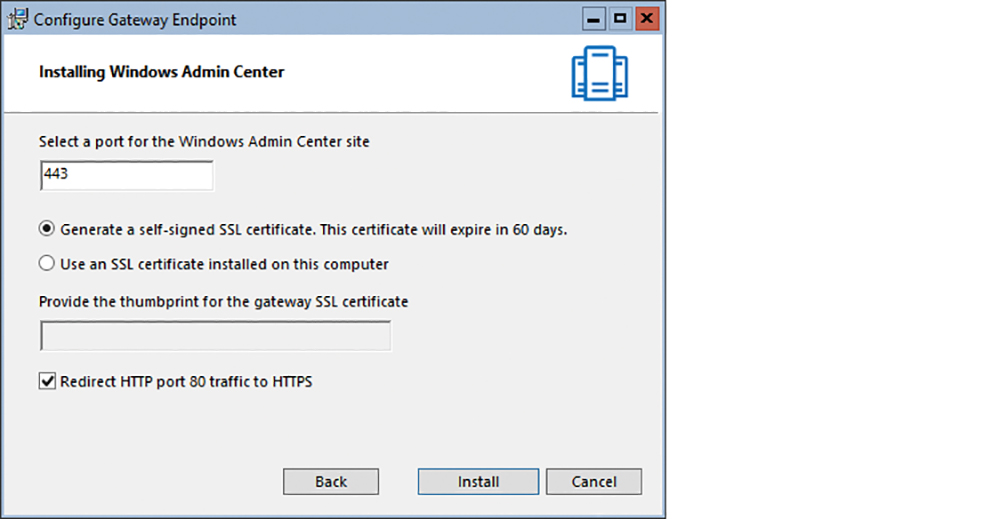The image size is (1000, 519).
Task: Maximize the Configure Gateway Endpoint window
Action: [x=620, y=19]
